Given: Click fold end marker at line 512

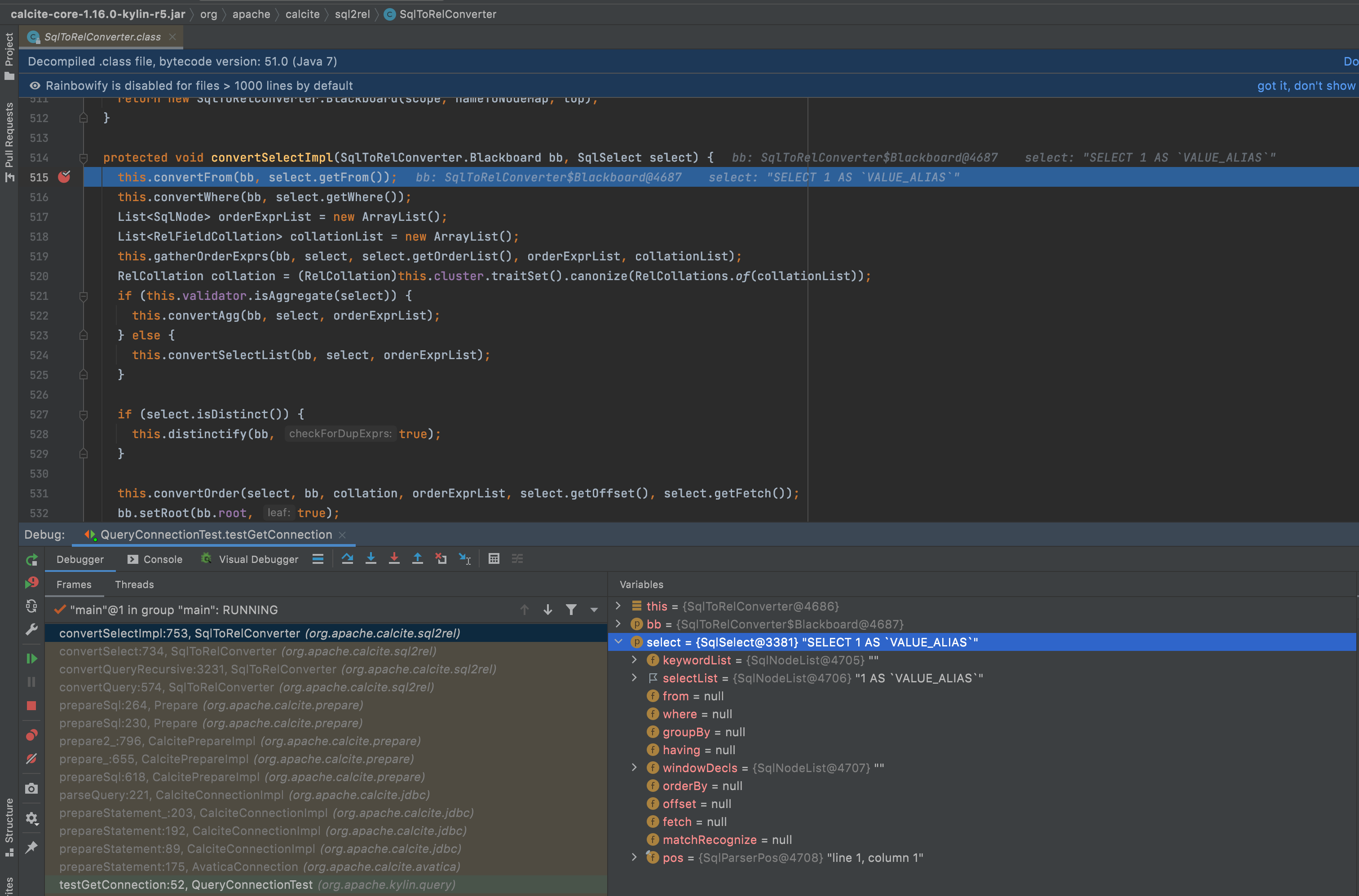Looking at the screenshot, I should [x=84, y=119].
